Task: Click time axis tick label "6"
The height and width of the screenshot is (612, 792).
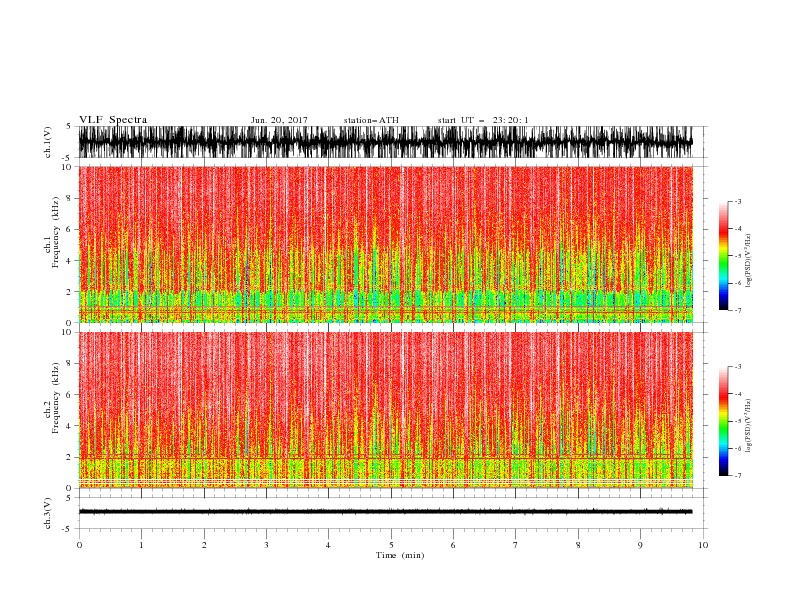Action: tap(453, 545)
